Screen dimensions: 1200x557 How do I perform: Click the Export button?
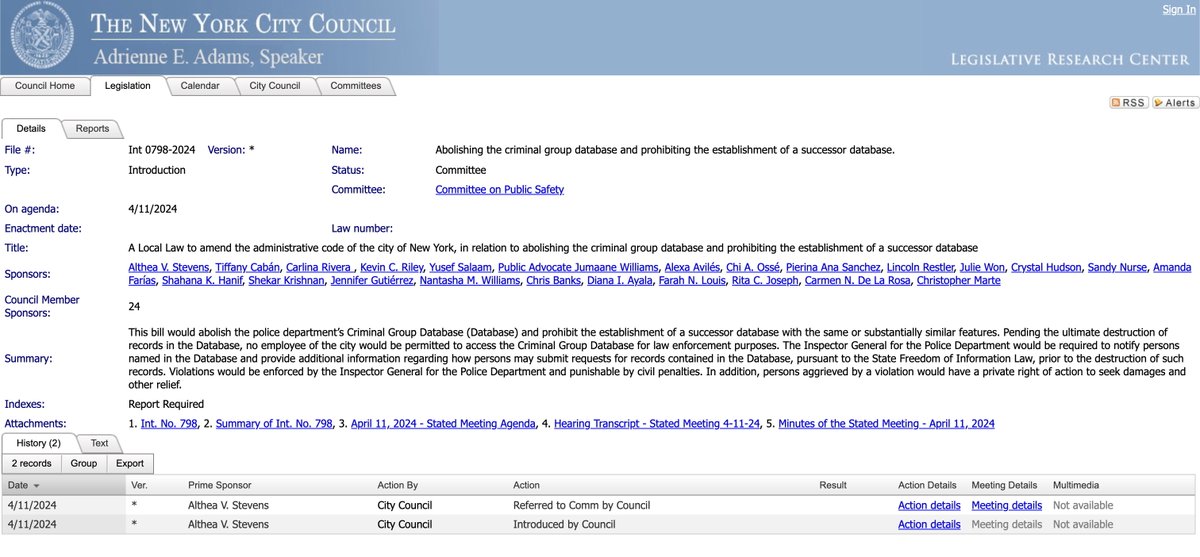click(x=130, y=463)
